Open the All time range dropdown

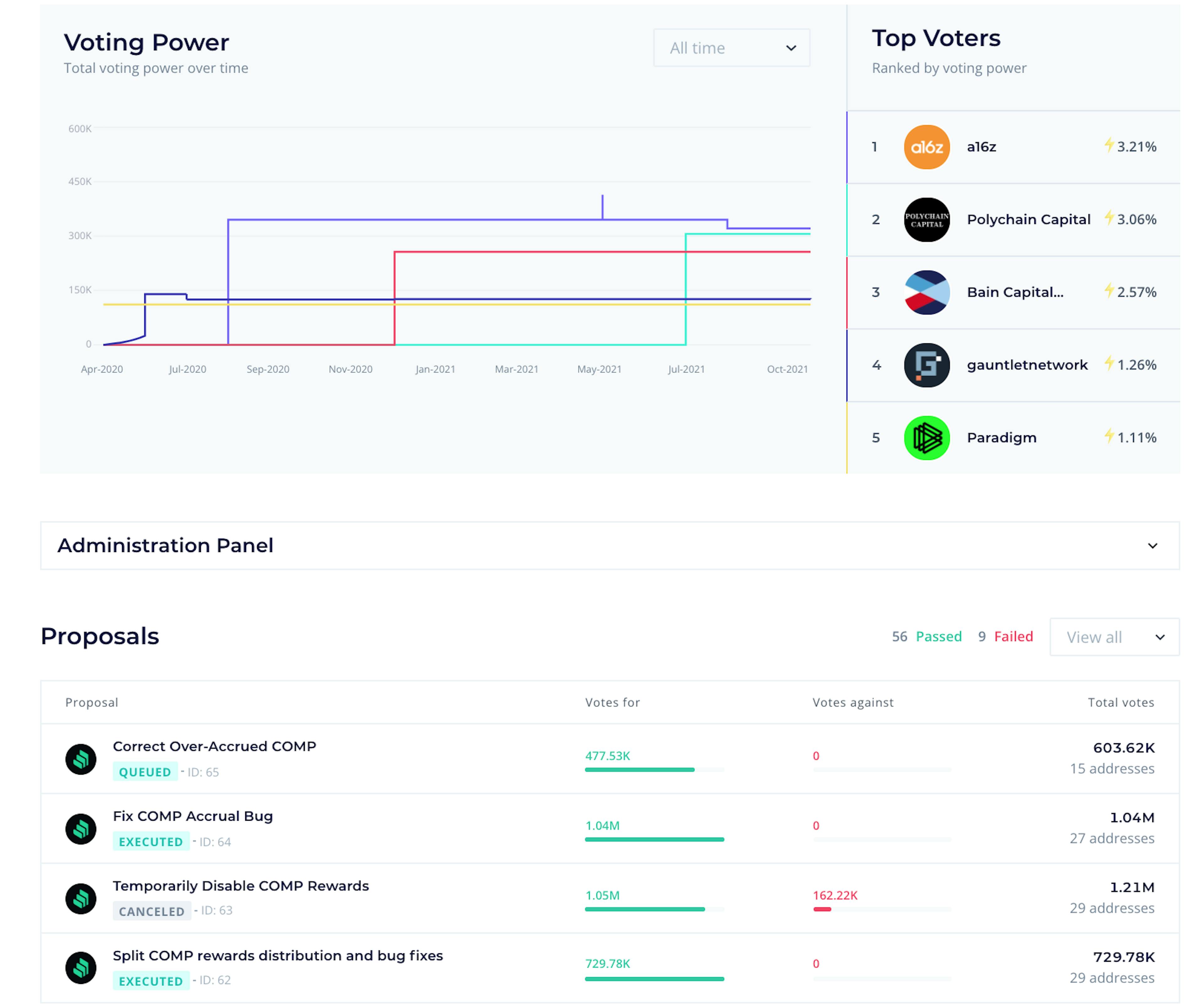click(731, 48)
